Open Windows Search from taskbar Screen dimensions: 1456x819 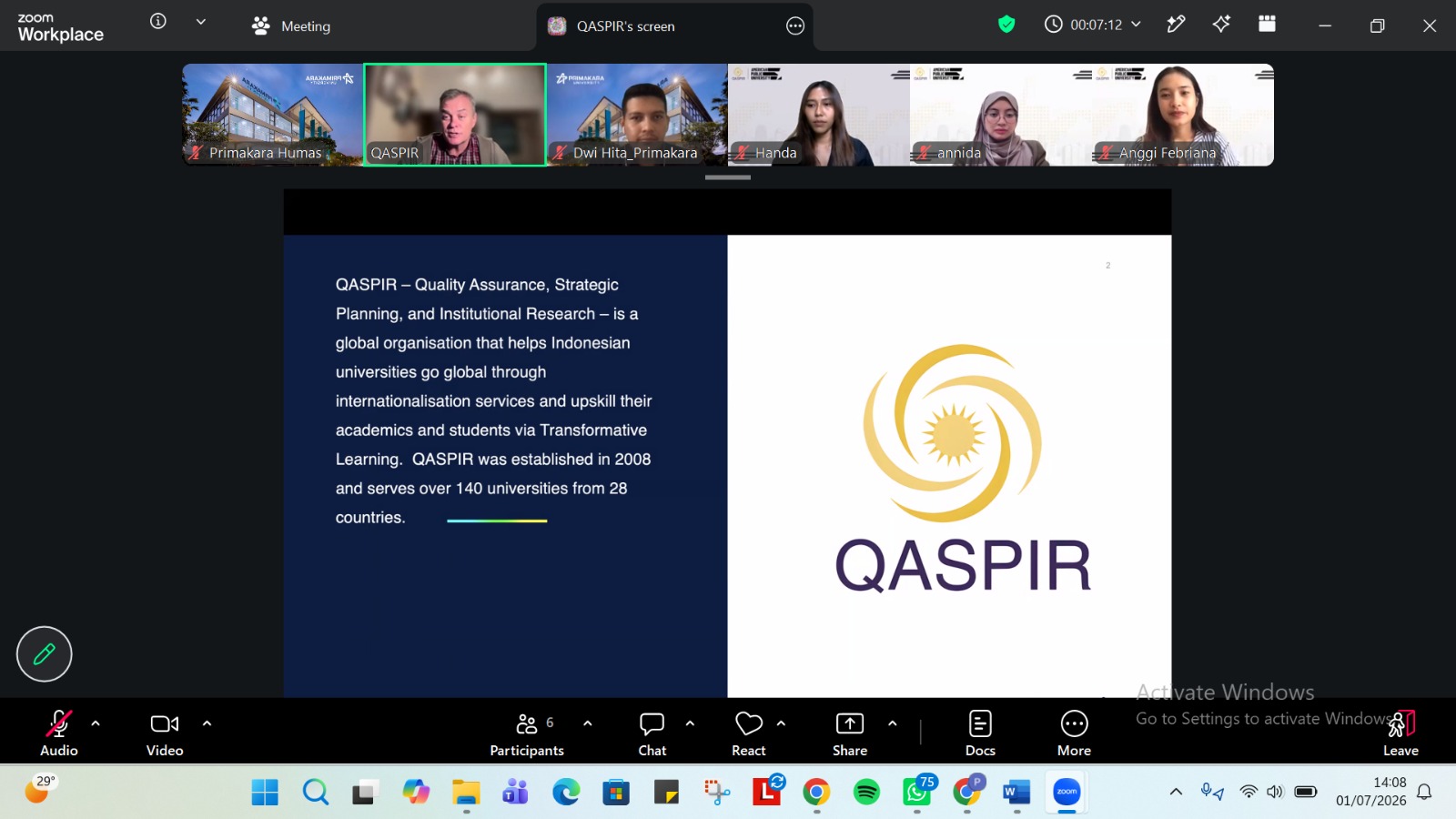316,793
